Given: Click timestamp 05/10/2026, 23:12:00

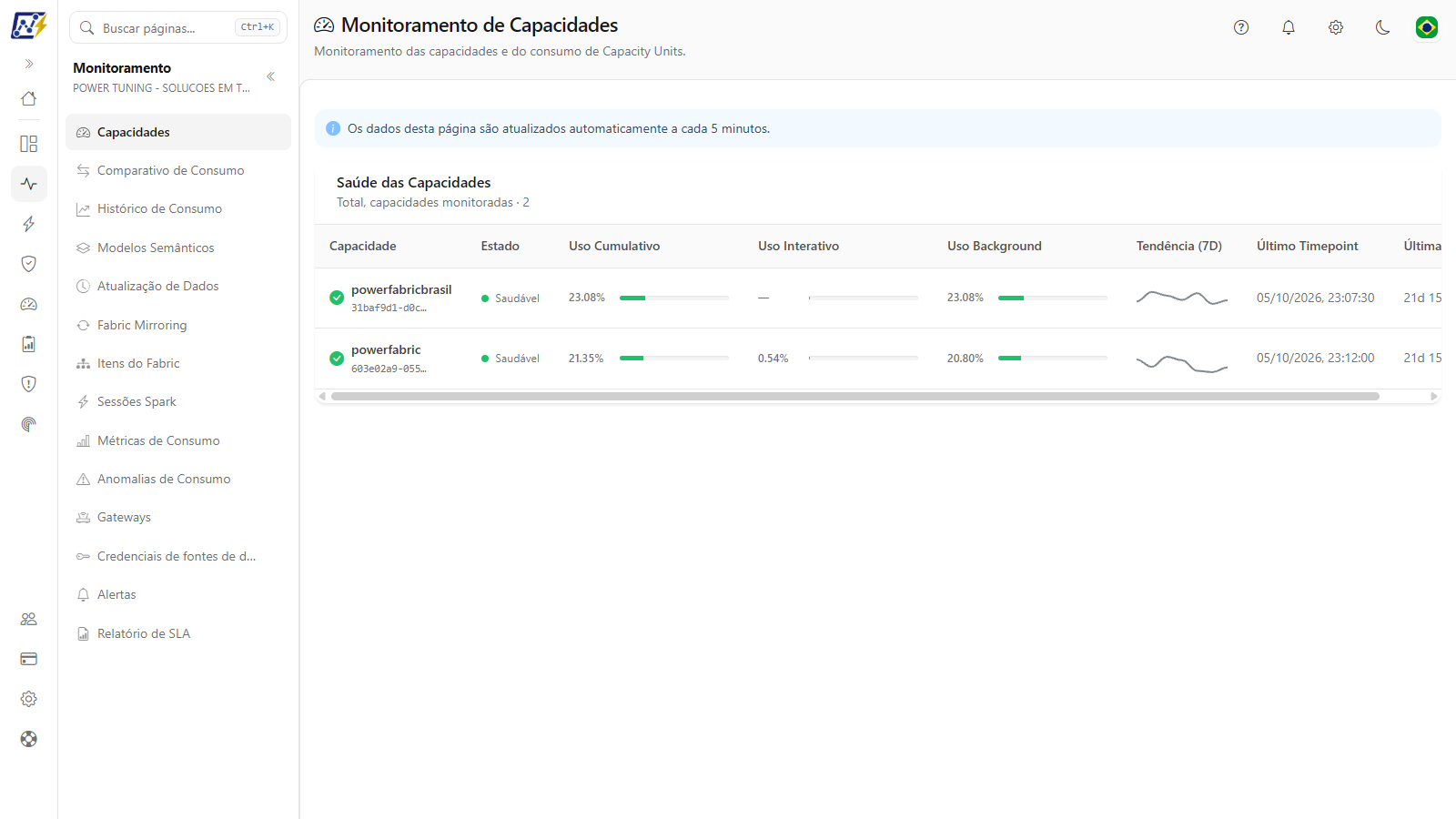Looking at the screenshot, I should coord(1316,358).
